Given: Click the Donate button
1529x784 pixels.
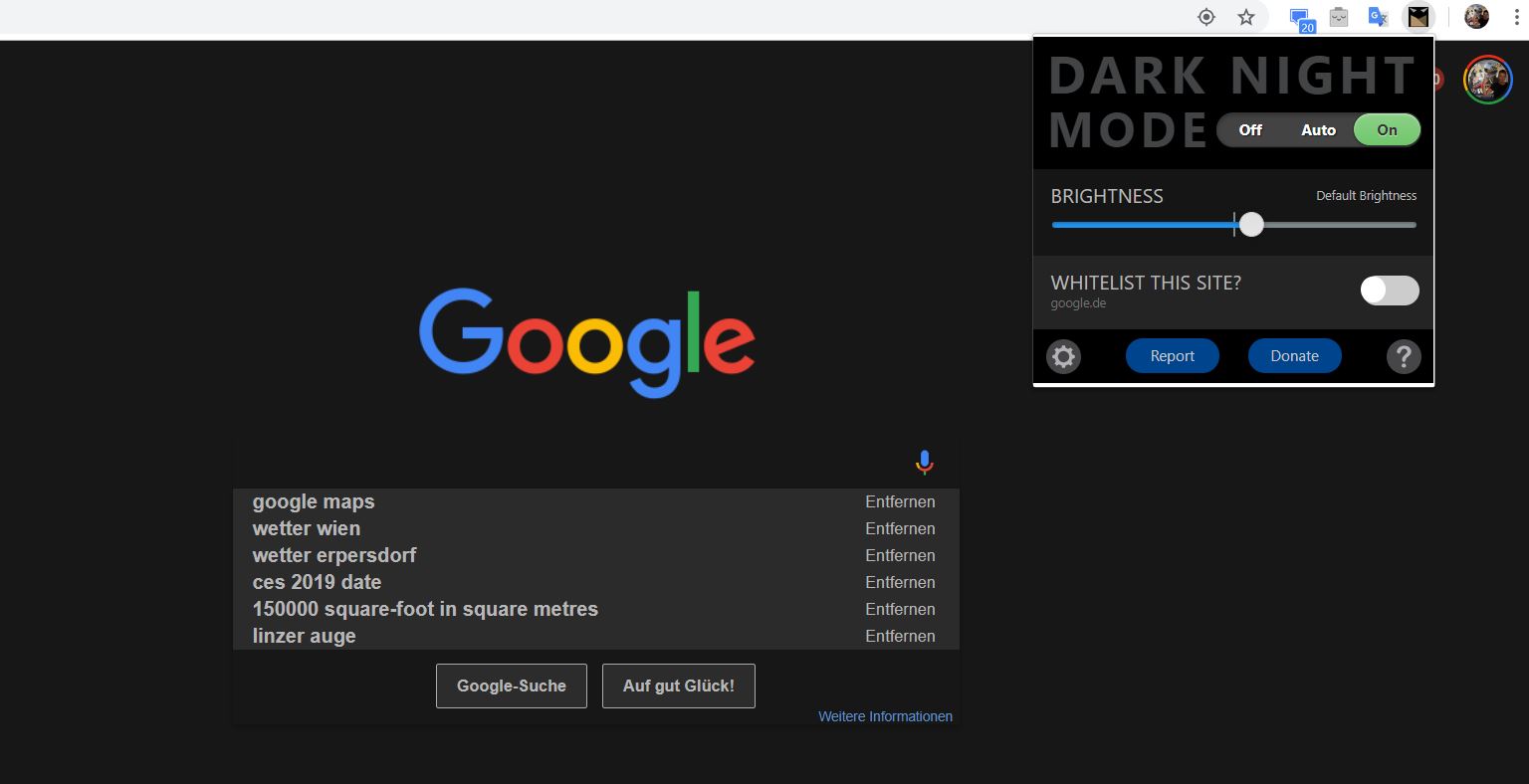Looking at the screenshot, I should tap(1294, 356).
